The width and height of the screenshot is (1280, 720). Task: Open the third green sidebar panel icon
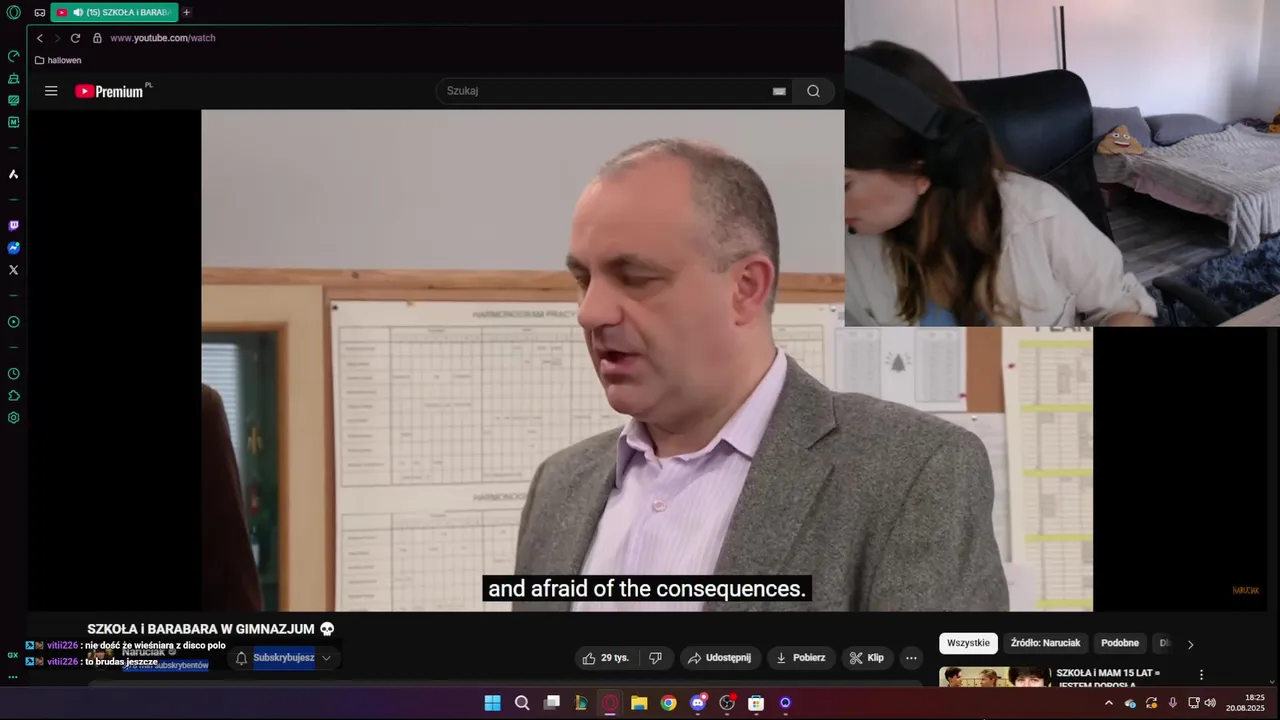[13, 100]
